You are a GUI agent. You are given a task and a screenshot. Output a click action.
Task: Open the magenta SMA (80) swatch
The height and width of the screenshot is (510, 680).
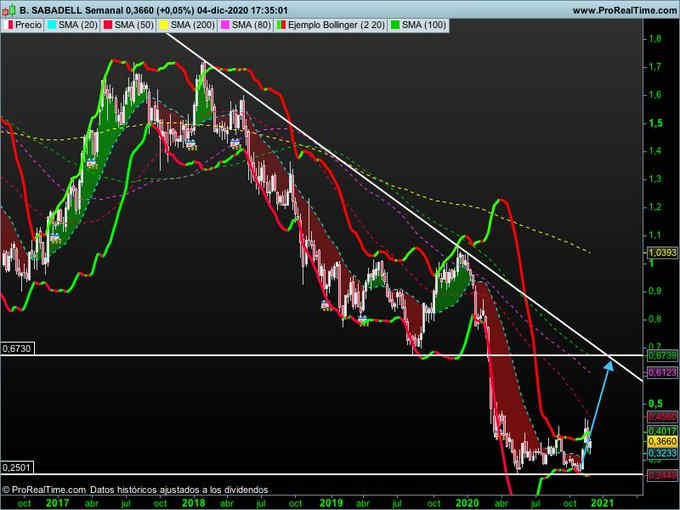225,25
